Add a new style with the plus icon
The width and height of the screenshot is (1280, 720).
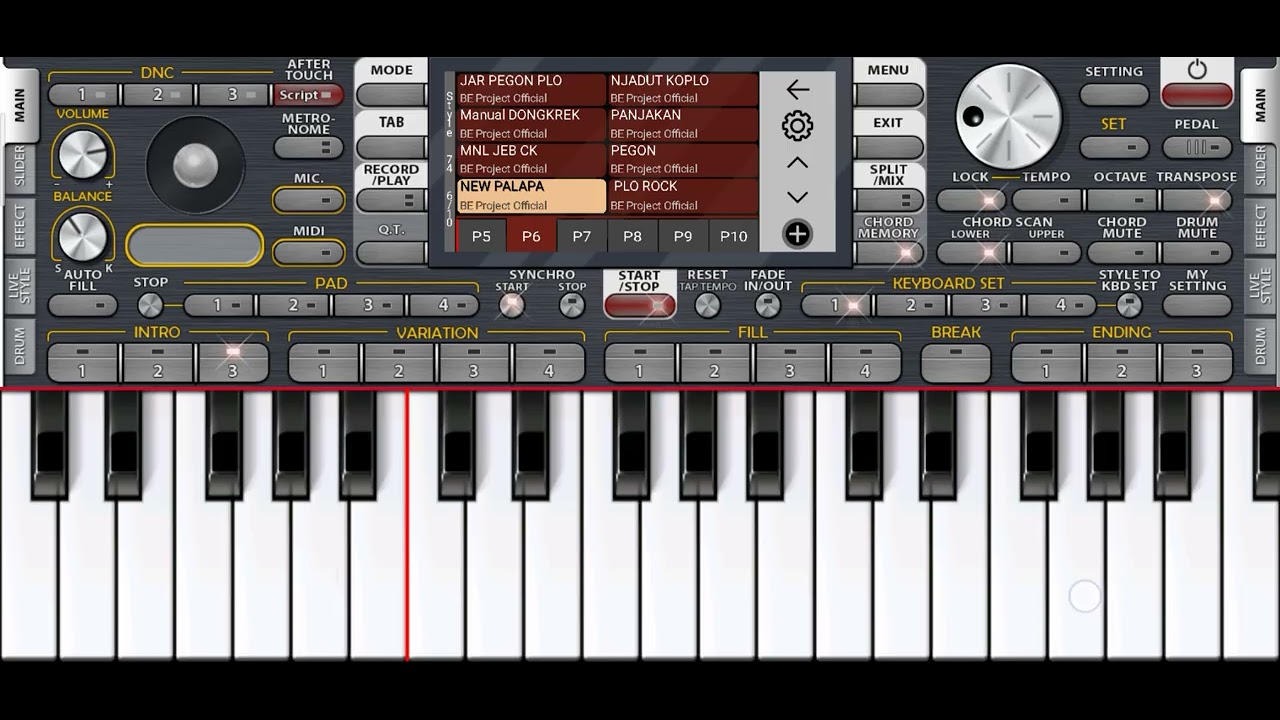point(797,234)
